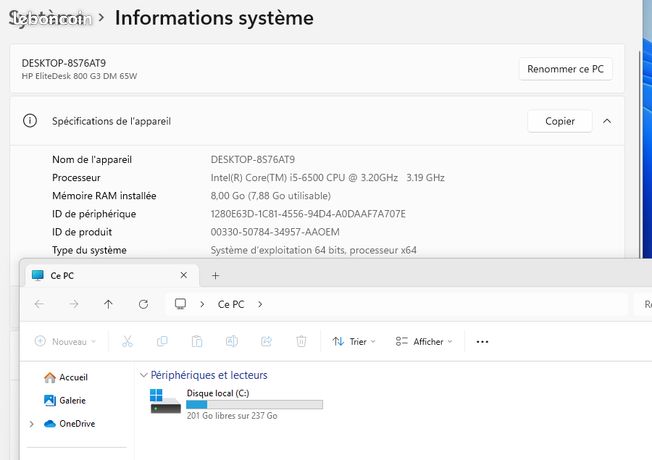Click the Share icon in Explorer toolbar

coord(266,341)
